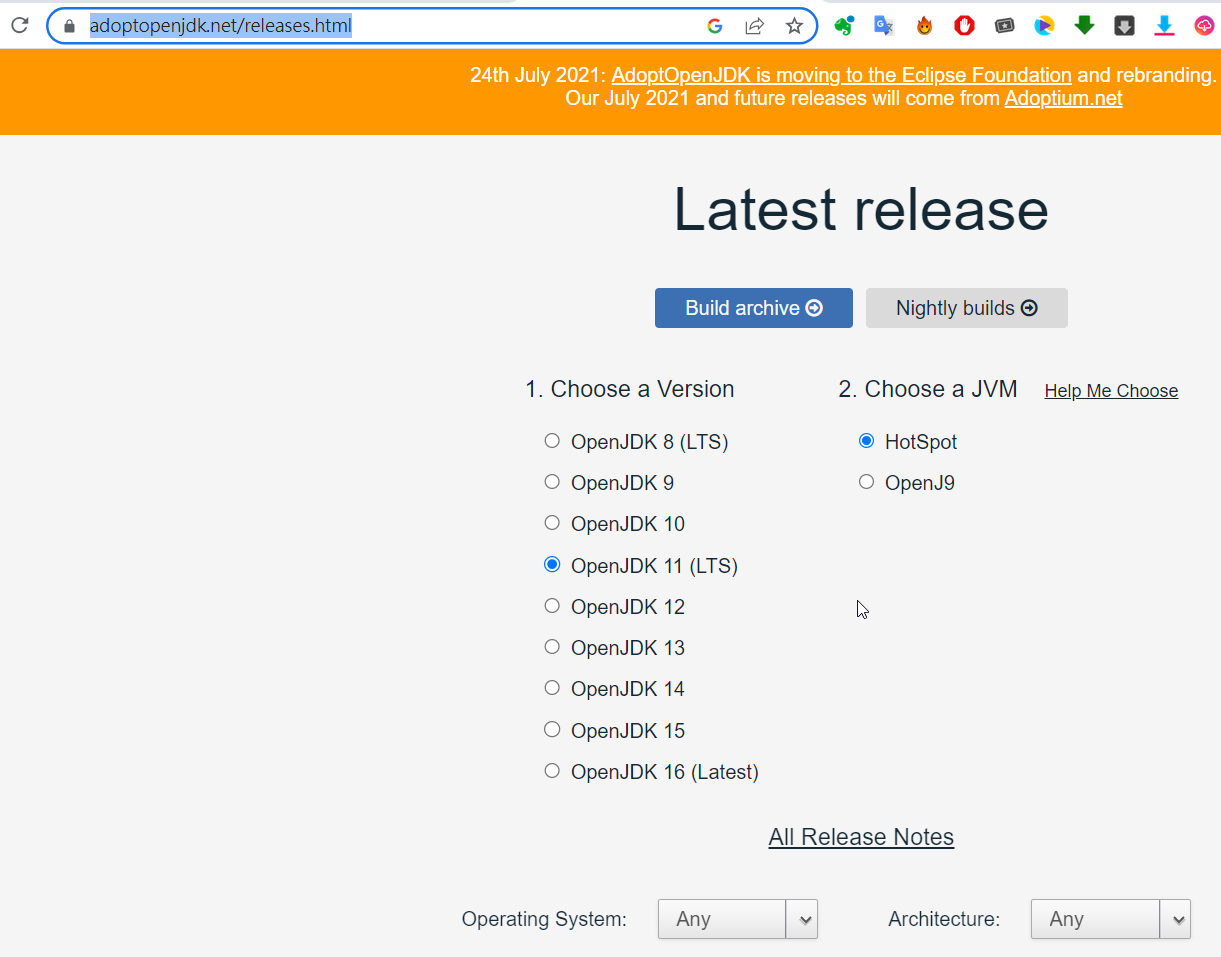
Task: Open All Release Notes link
Action: (861, 837)
